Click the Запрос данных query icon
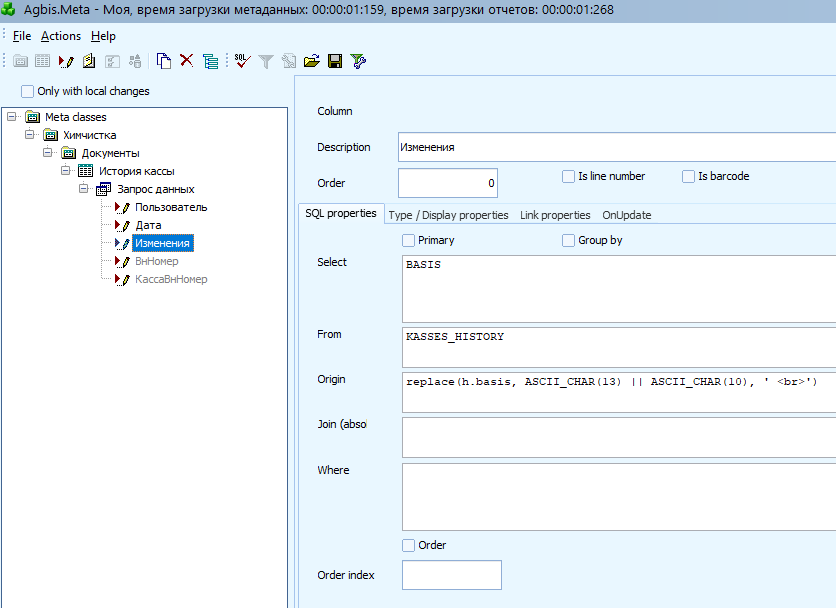This screenshot has width=836, height=608. (x=103, y=189)
